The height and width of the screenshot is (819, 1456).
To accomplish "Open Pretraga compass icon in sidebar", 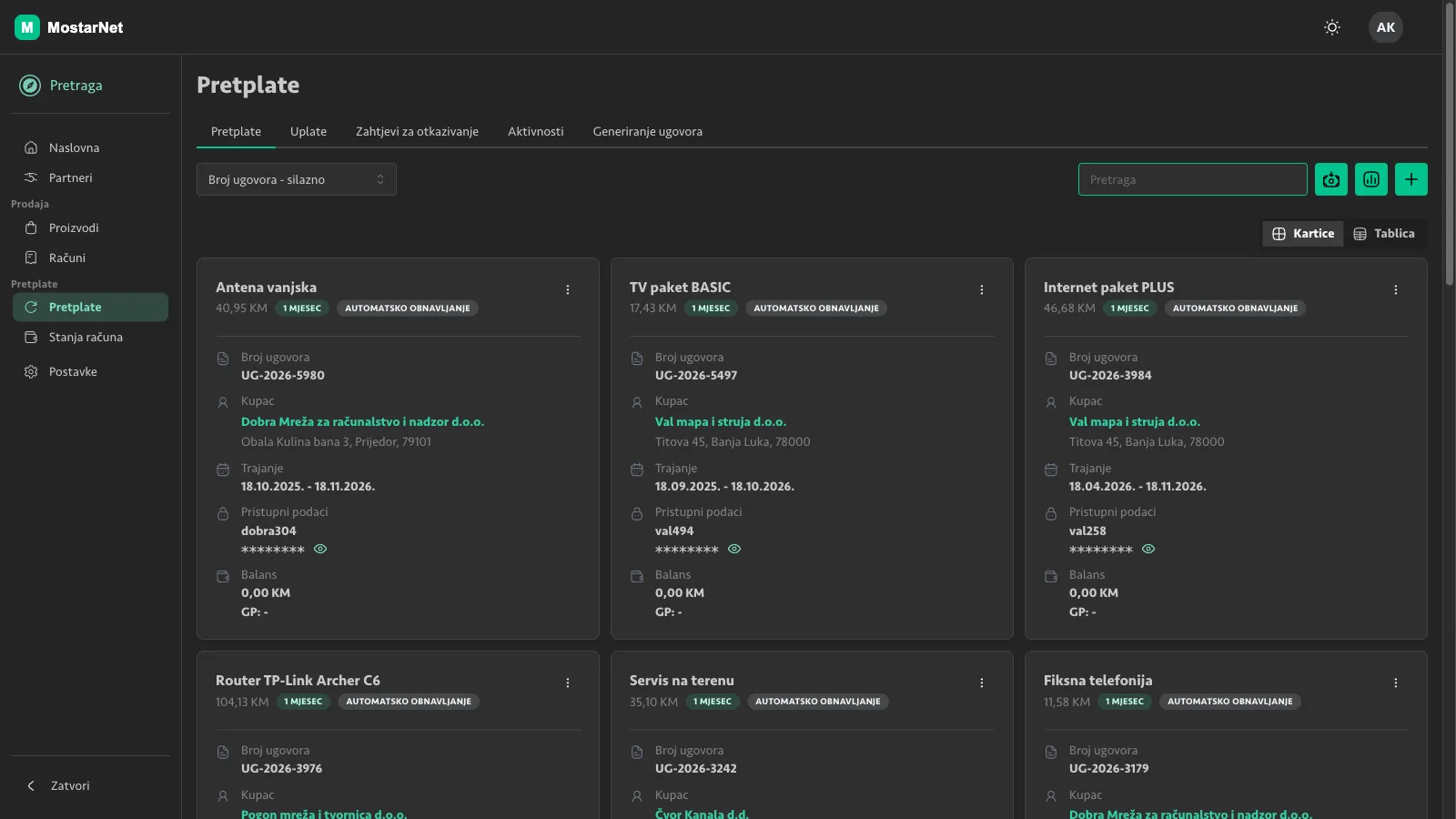I will tap(30, 86).
